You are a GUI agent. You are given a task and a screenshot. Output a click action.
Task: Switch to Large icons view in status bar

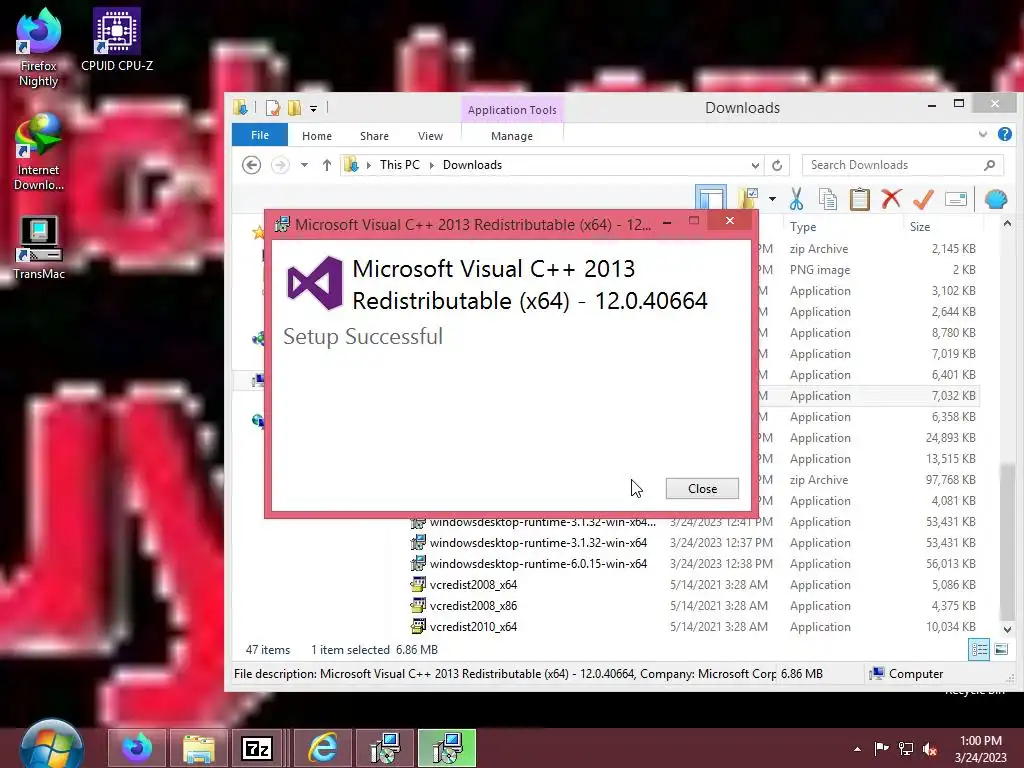[1001, 649]
